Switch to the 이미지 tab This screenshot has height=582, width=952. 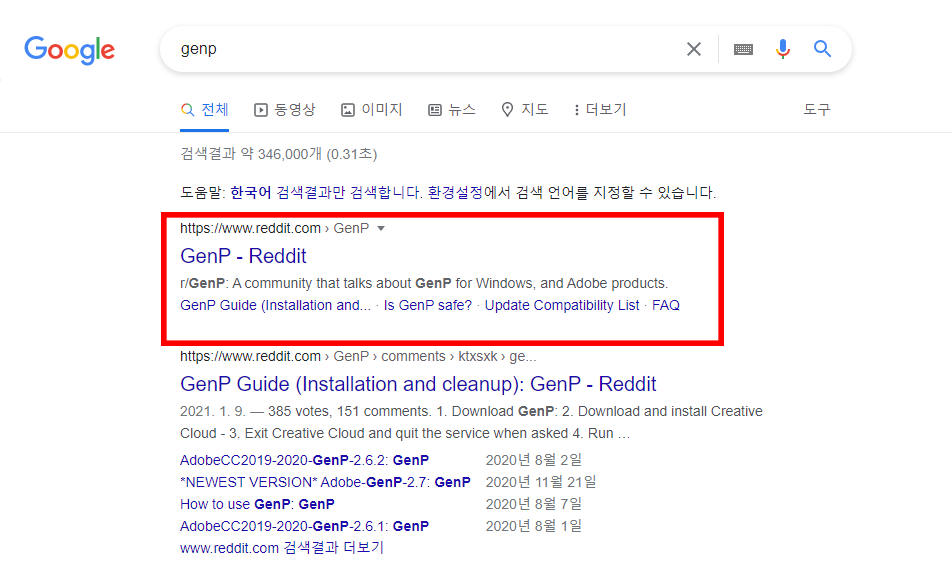[x=372, y=110]
